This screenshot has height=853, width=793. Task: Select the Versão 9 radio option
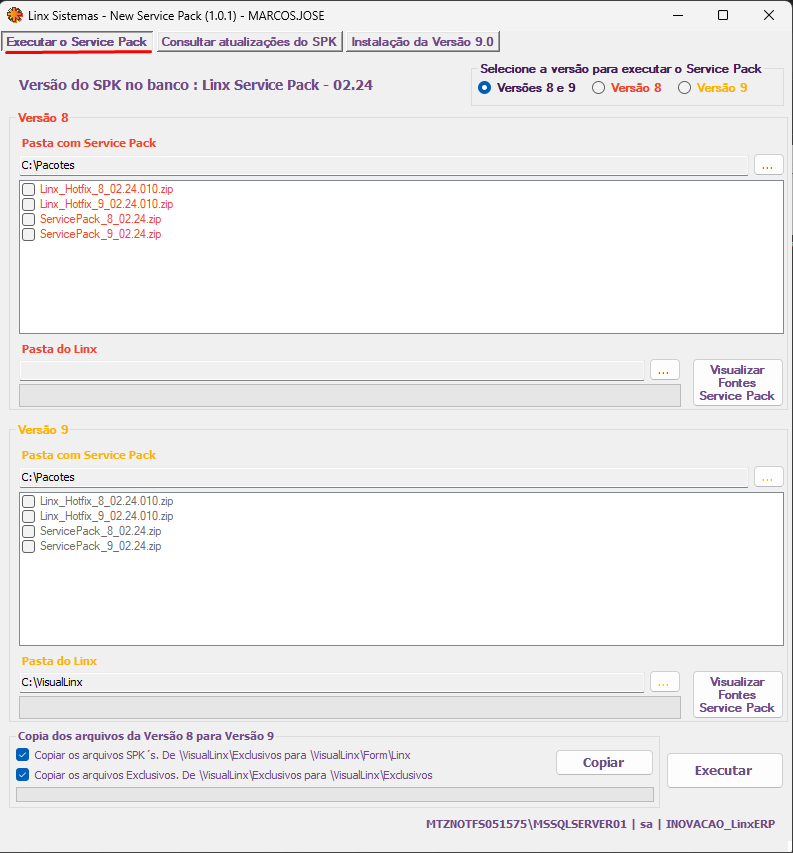[684, 88]
